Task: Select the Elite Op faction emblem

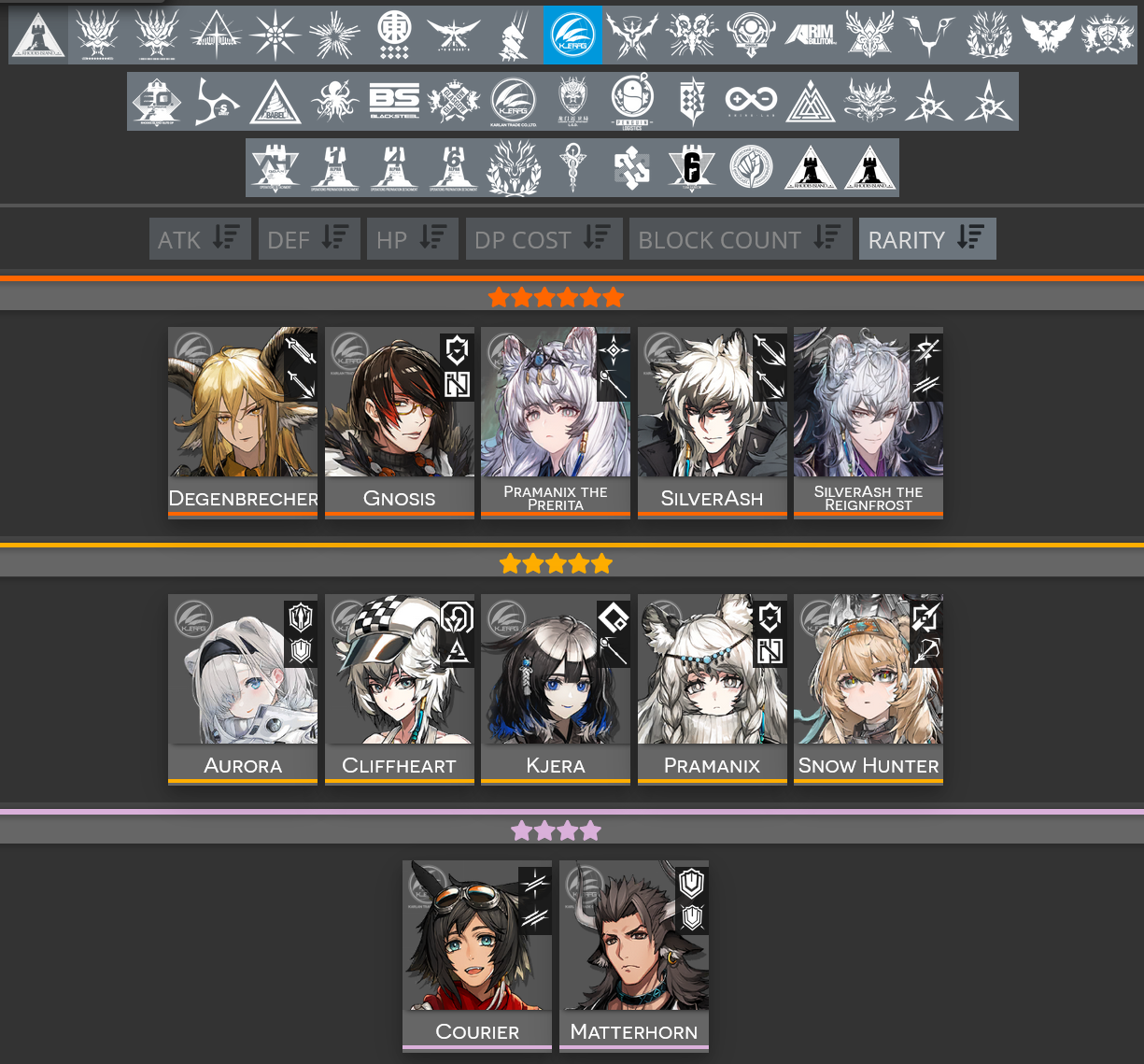Action: 157,101
